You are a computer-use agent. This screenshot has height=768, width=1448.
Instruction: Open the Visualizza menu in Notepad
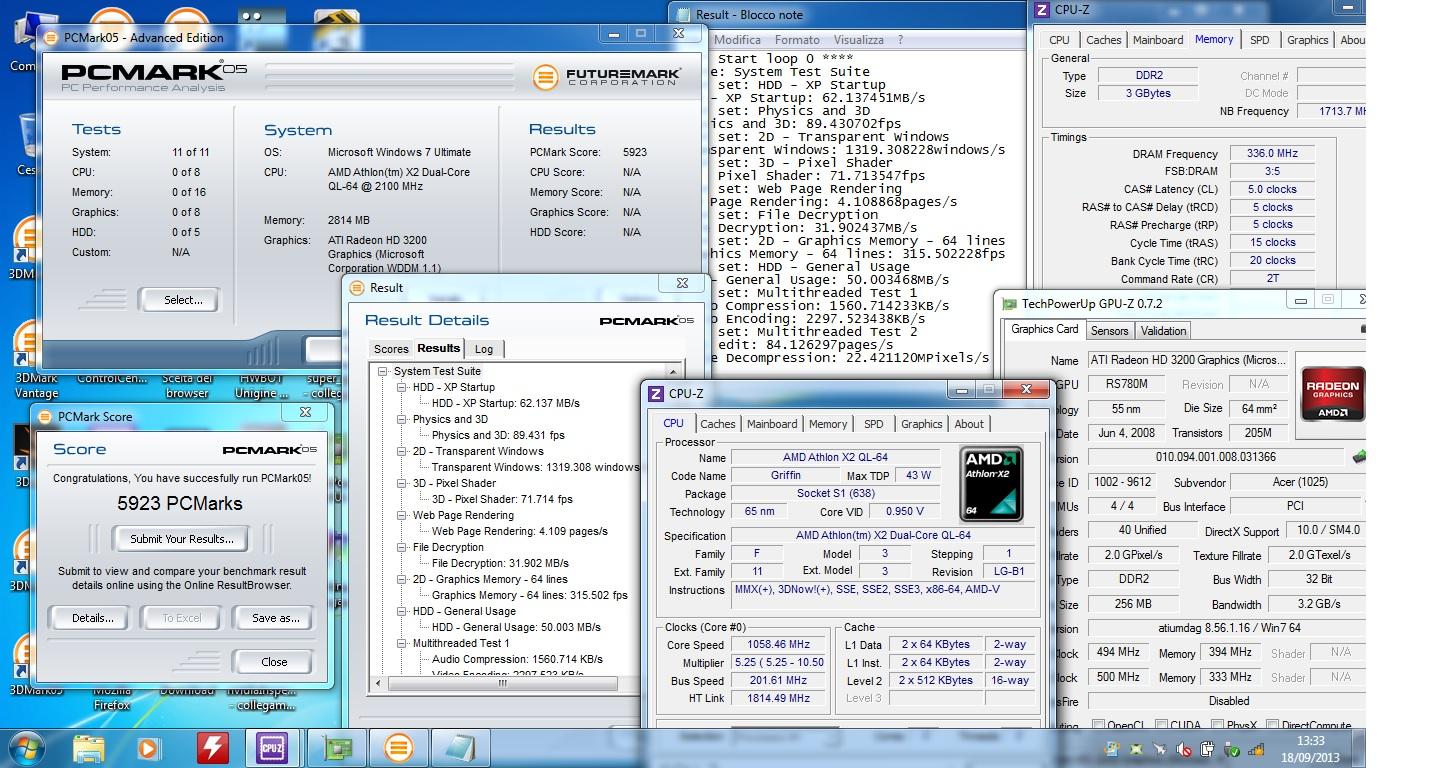pos(858,40)
